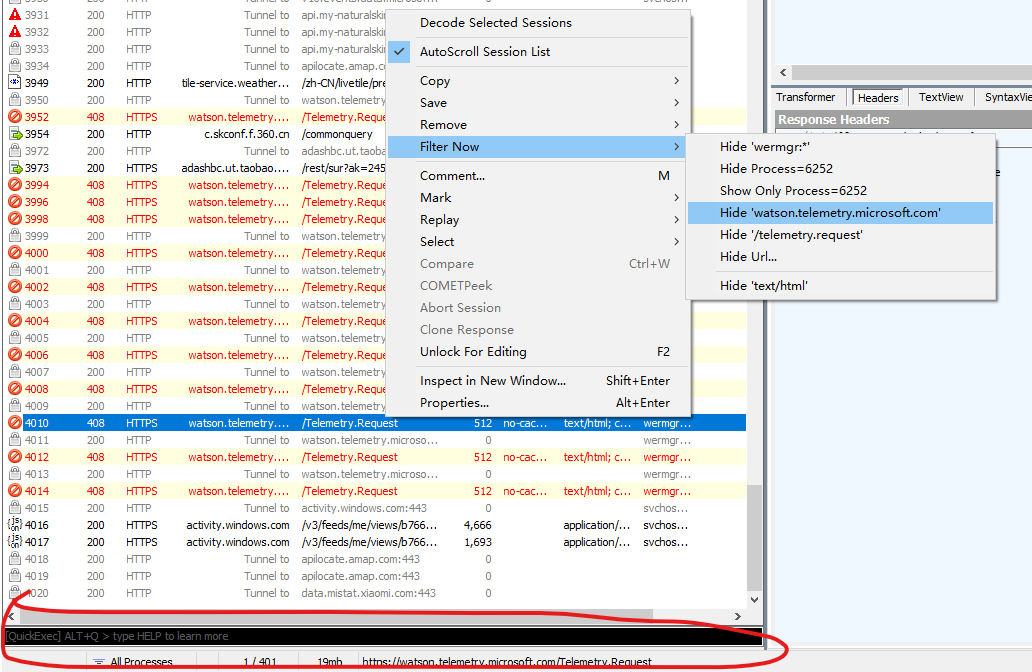Click the warning icon of session 3931
Image resolution: width=1032 pixels, height=672 pixels.
click(14, 14)
